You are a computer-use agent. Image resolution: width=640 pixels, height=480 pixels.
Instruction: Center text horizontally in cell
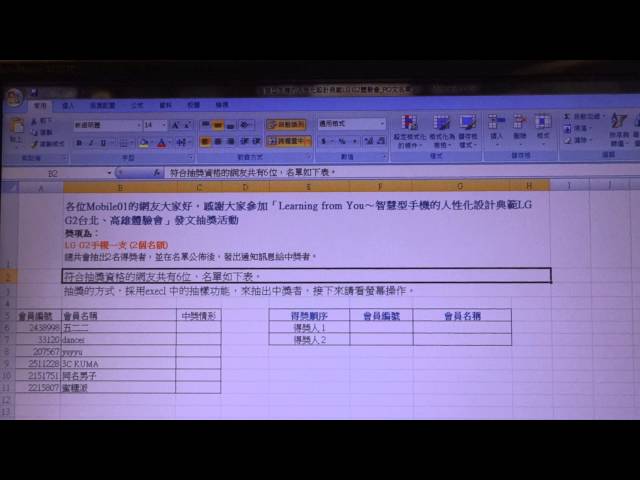click(218, 141)
